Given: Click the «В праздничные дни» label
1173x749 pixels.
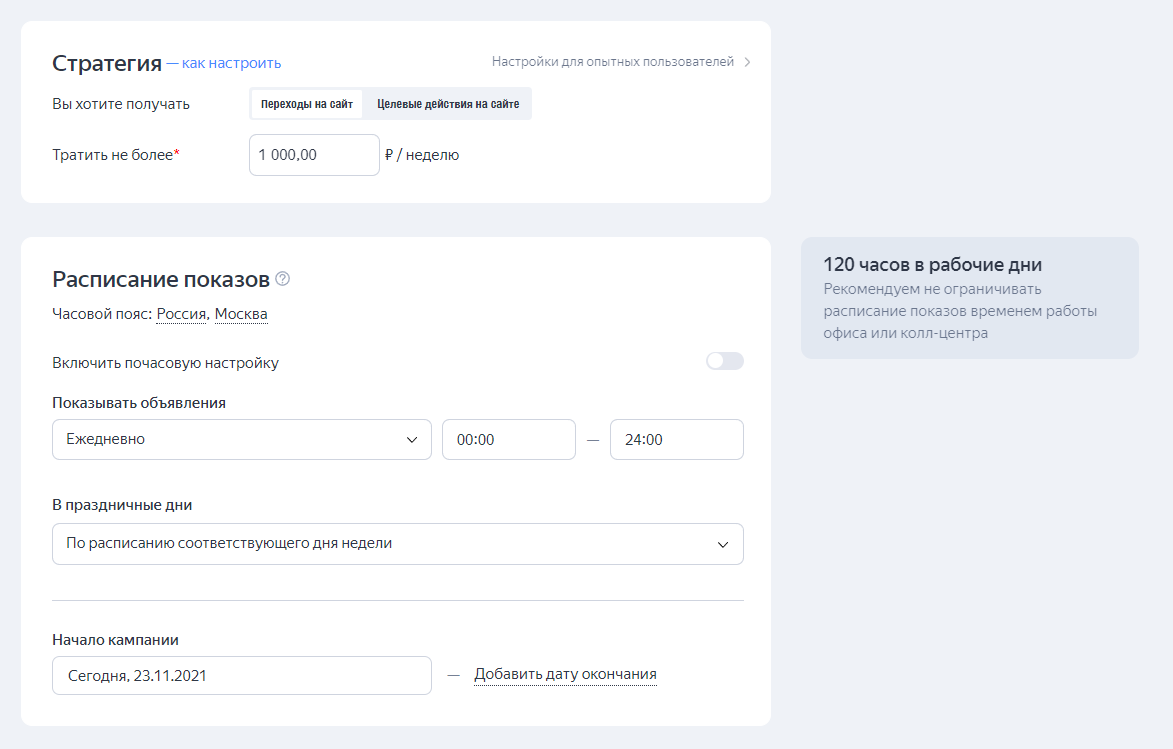Looking at the screenshot, I should tap(122, 505).
